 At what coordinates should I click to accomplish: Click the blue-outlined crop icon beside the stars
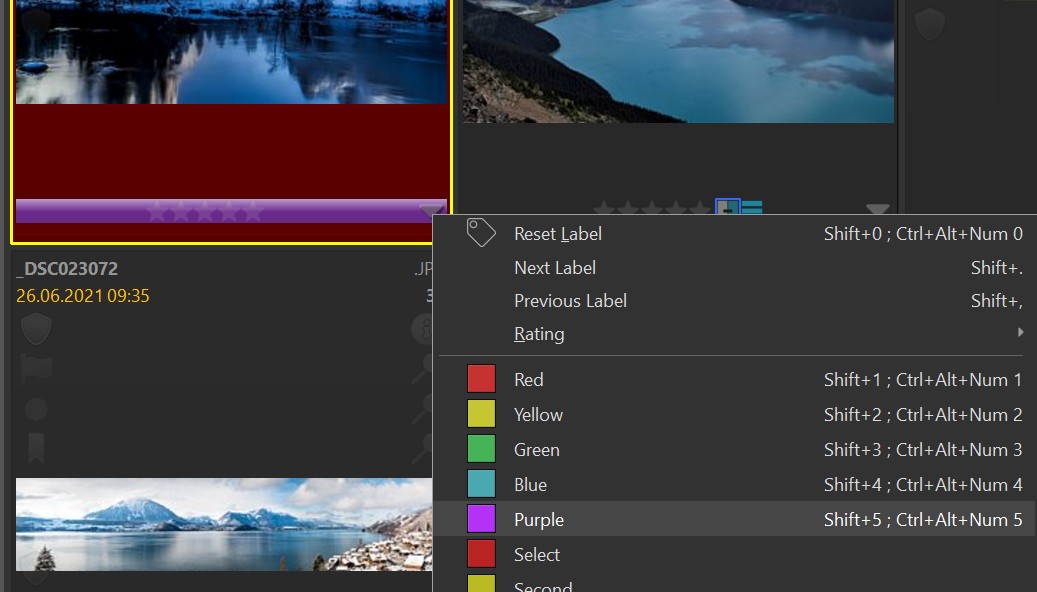coord(727,208)
